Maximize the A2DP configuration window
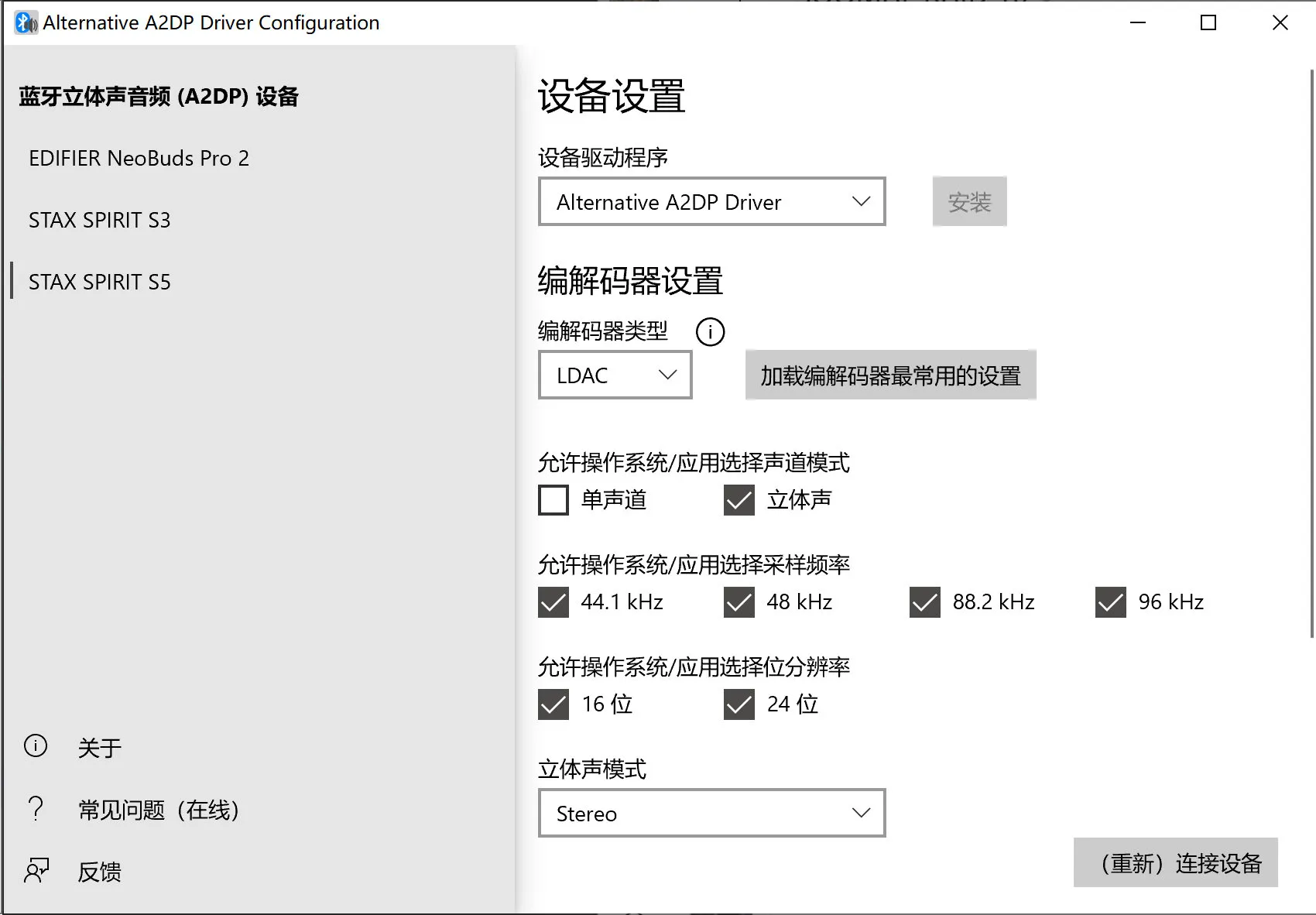Viewport: 1316px width, 915px height. click(1208, 22)
